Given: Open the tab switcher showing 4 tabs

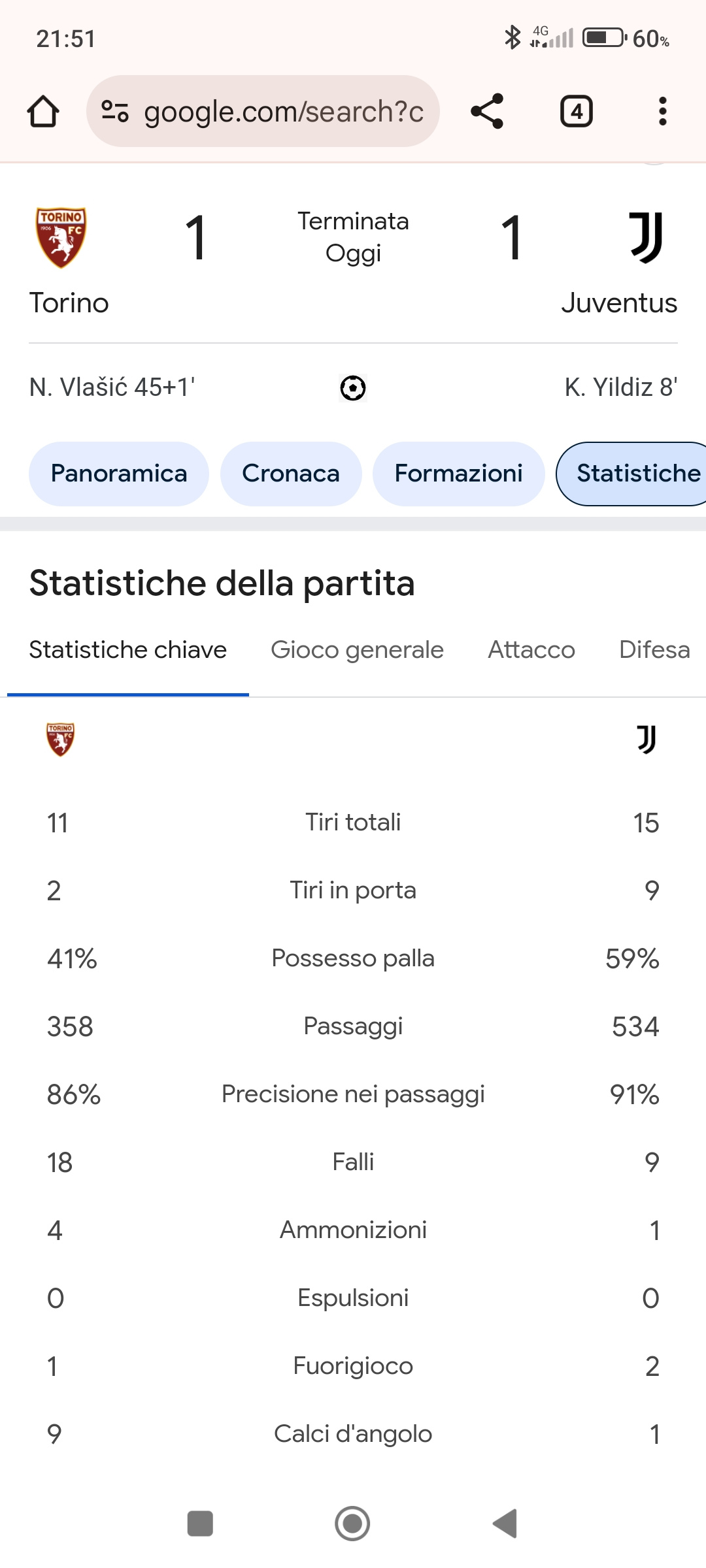Looking at the screenshot, I should point(577,111).
